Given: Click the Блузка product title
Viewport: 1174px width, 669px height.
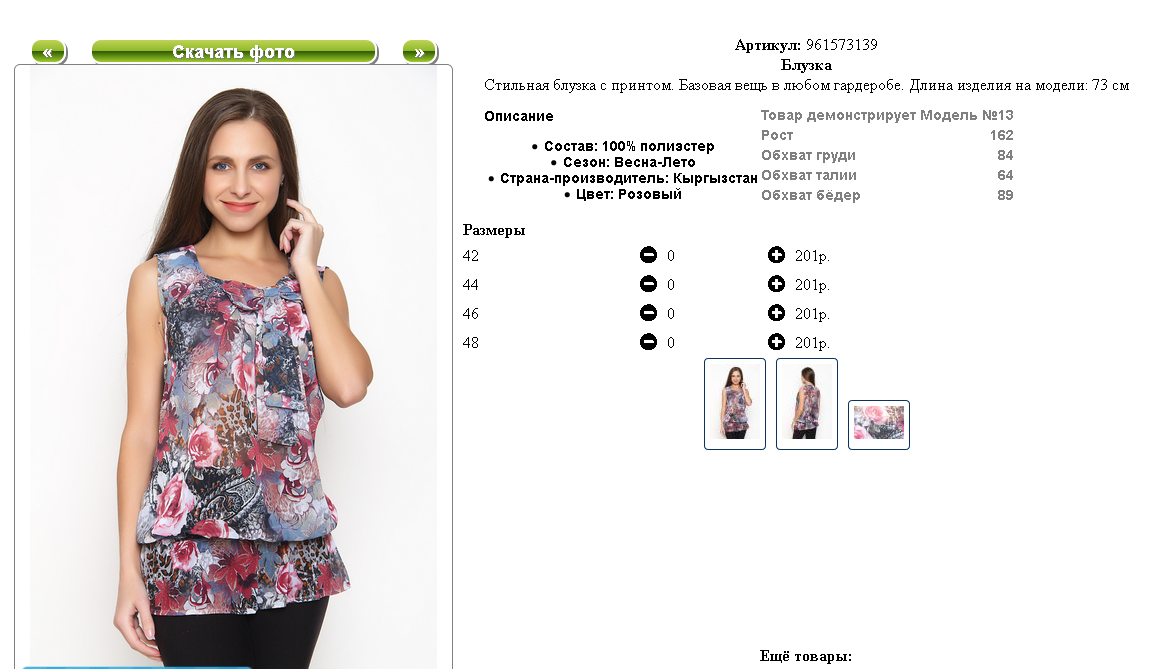Looking at the screenshot, I should click(x=806, y=65).
